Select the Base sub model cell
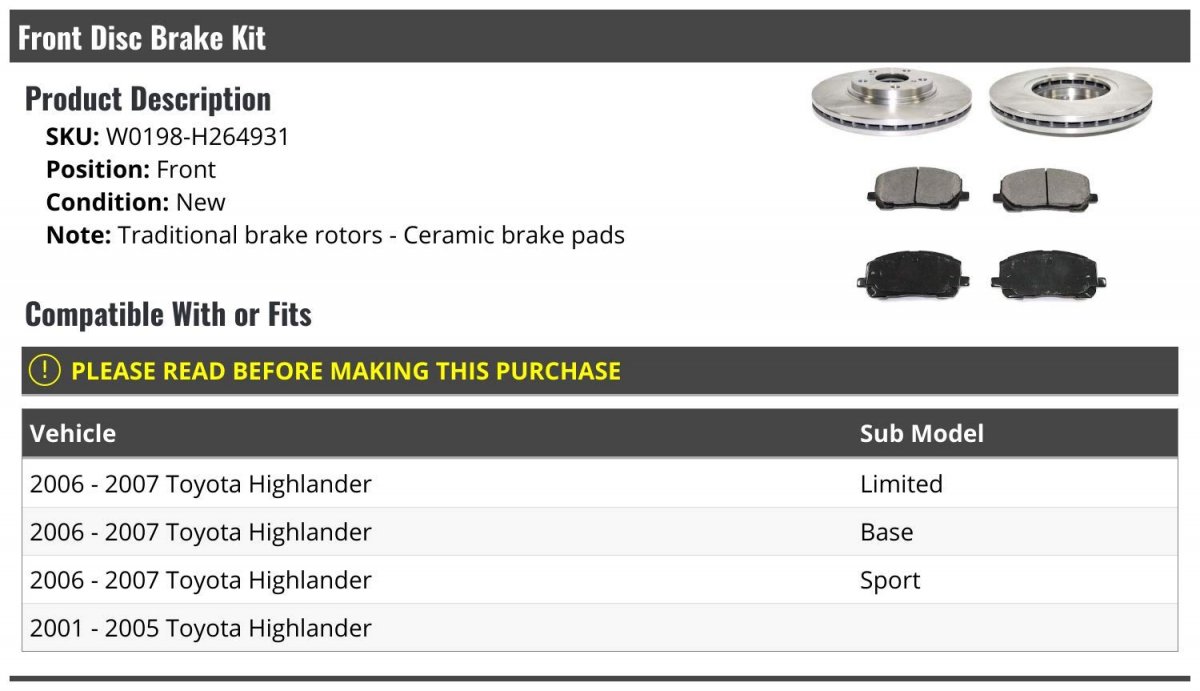Screen dimensions: 1200x691 click(x=887, y=532)
